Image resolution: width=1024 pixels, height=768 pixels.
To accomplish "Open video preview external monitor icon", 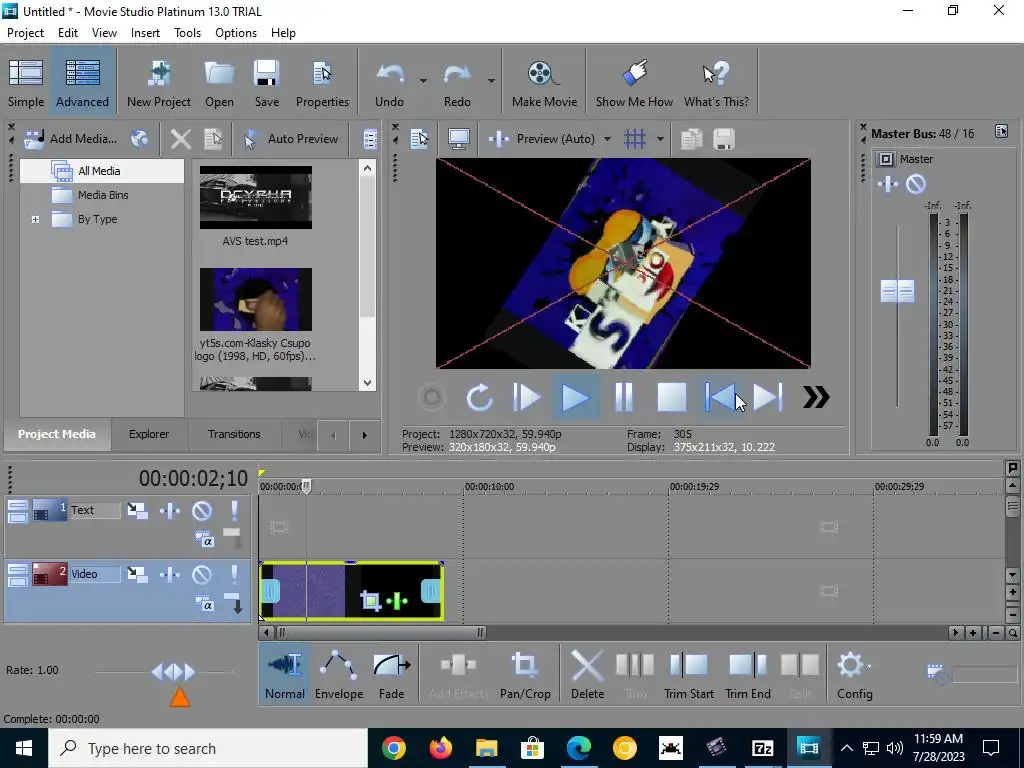I will 458,138.
